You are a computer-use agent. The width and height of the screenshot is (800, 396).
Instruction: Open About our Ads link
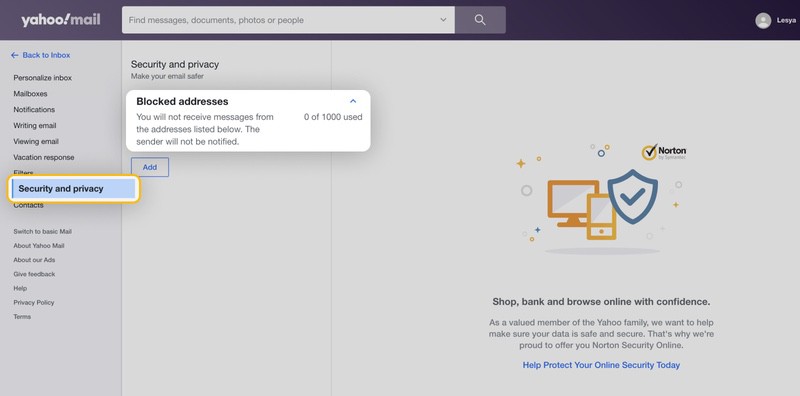click(x=34, y=260)
